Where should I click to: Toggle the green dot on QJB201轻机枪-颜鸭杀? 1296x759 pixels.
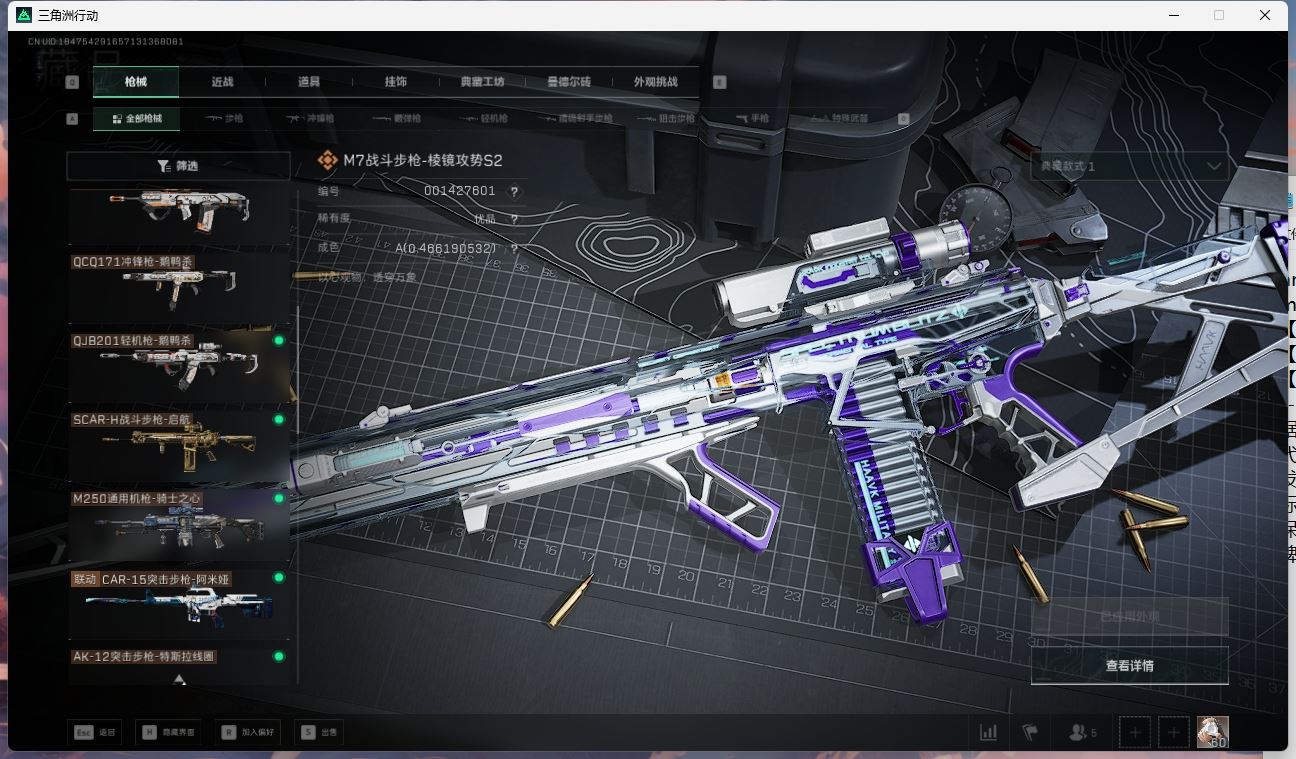tap(280, 339)
